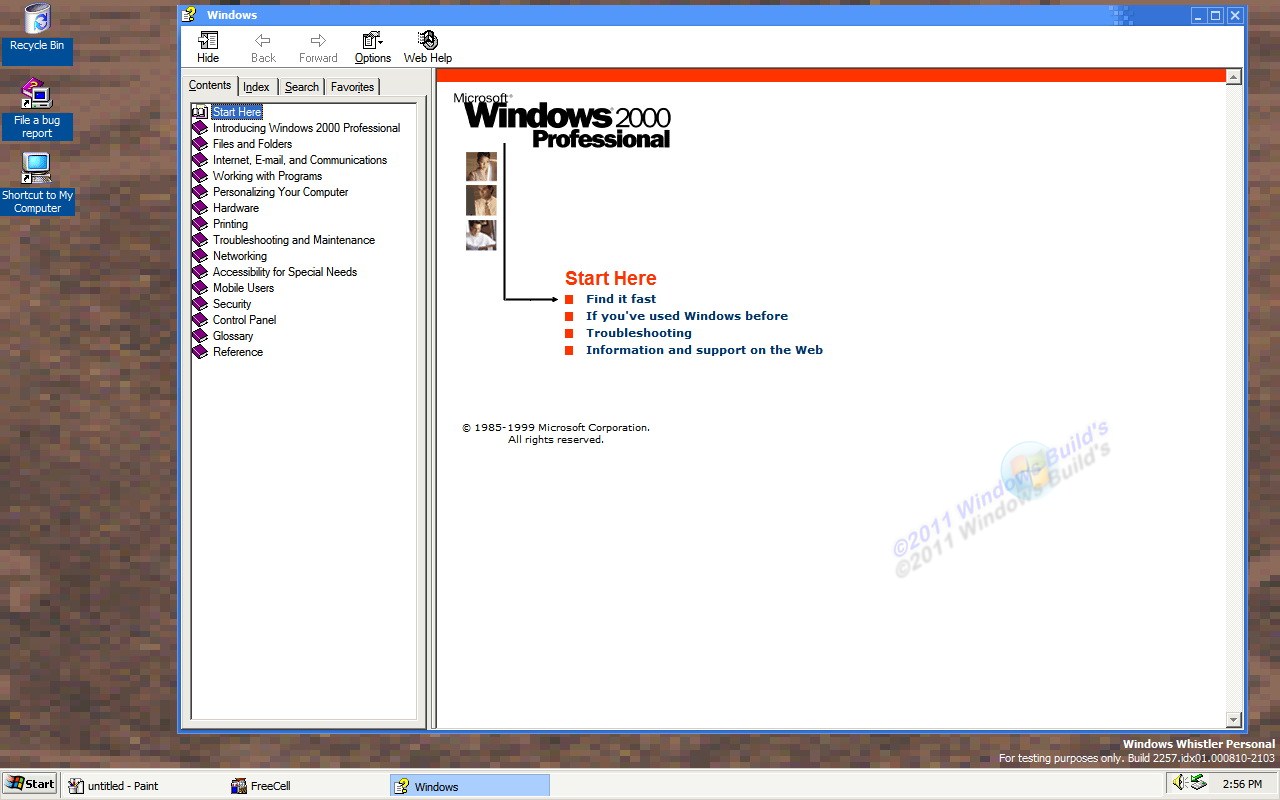Image resolution: width=1280 pixels, height=800 pixels.
Task: Click the Help window title bar icon
Action: coord(188,15)
